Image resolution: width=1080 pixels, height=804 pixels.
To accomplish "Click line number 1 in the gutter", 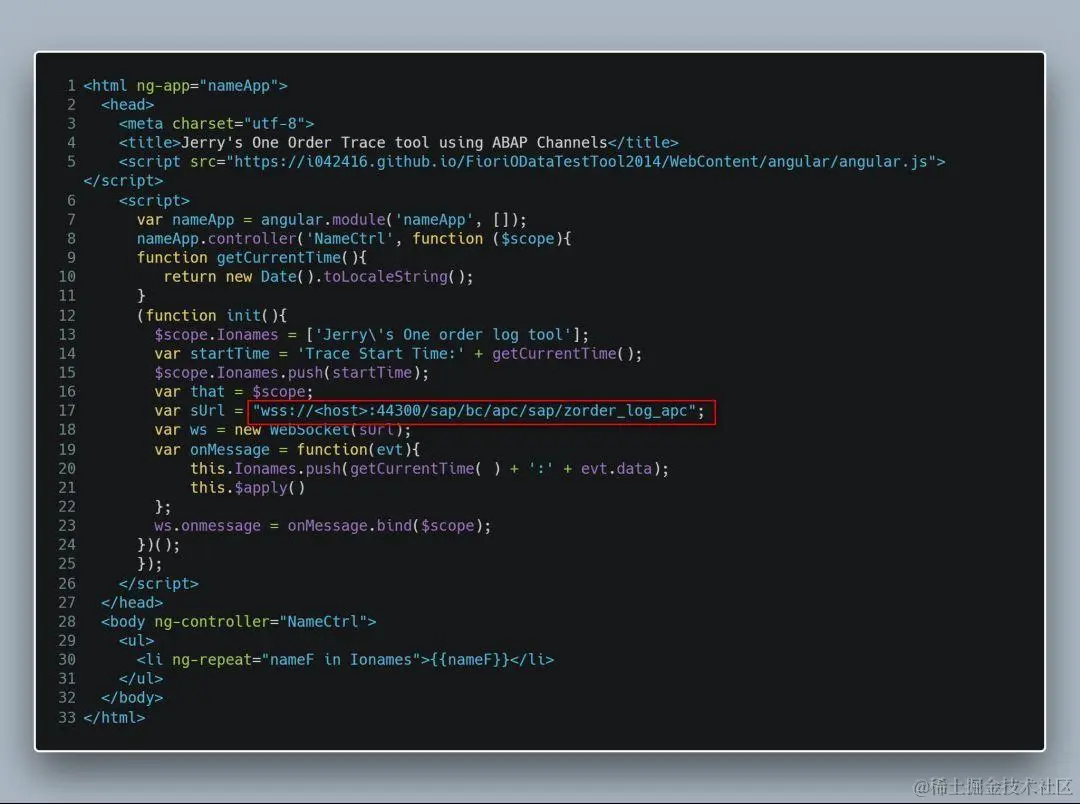I will (x=71, y=85).
